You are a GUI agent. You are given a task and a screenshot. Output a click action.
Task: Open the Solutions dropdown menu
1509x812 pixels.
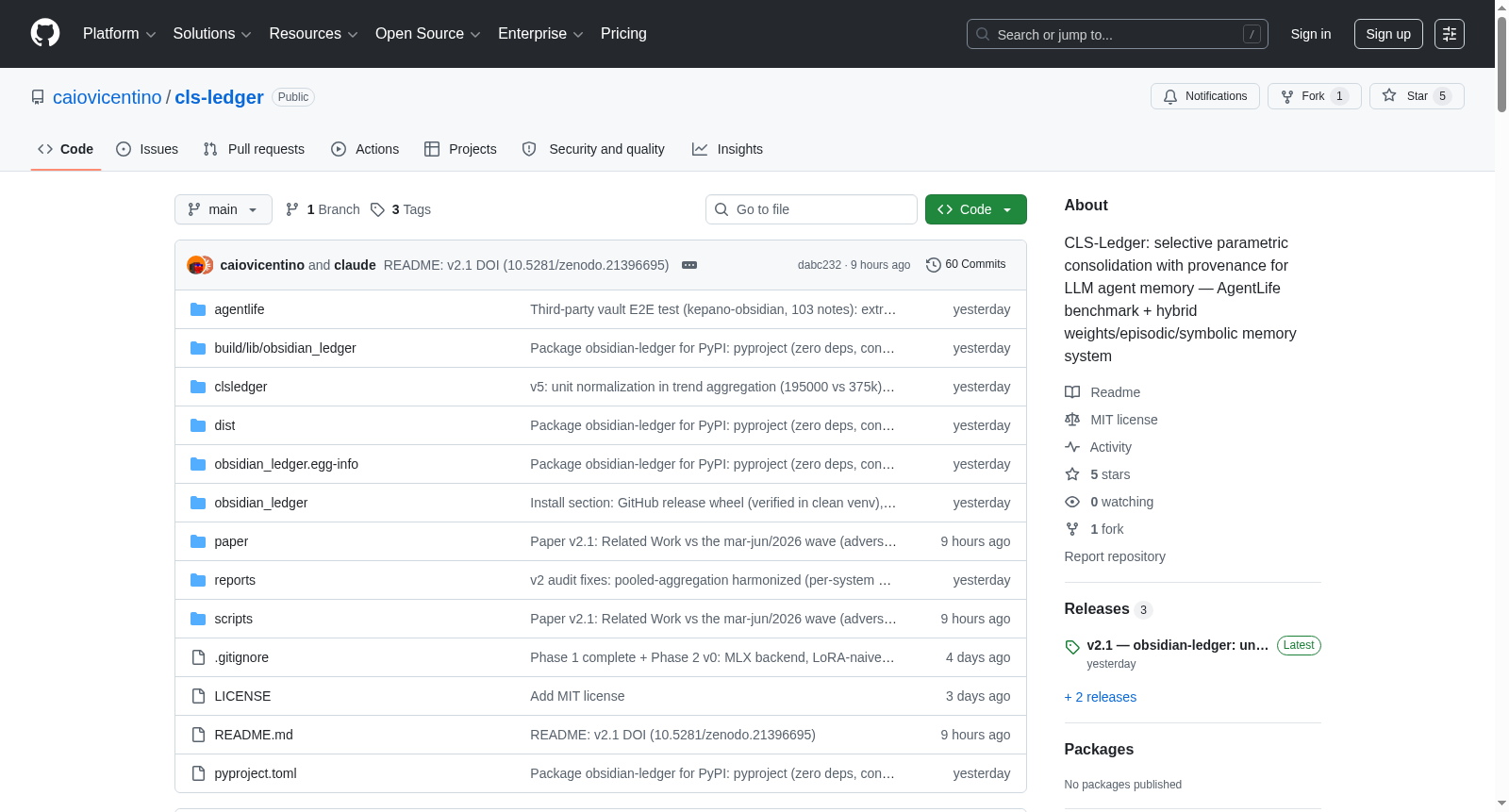[x=212, y=34]
